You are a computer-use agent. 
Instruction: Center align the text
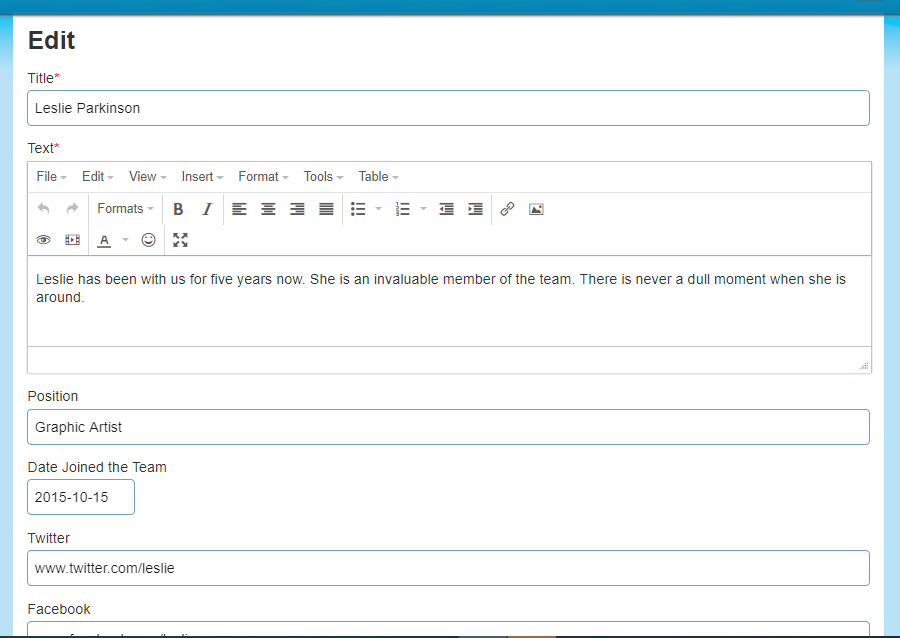coord(268,209)
